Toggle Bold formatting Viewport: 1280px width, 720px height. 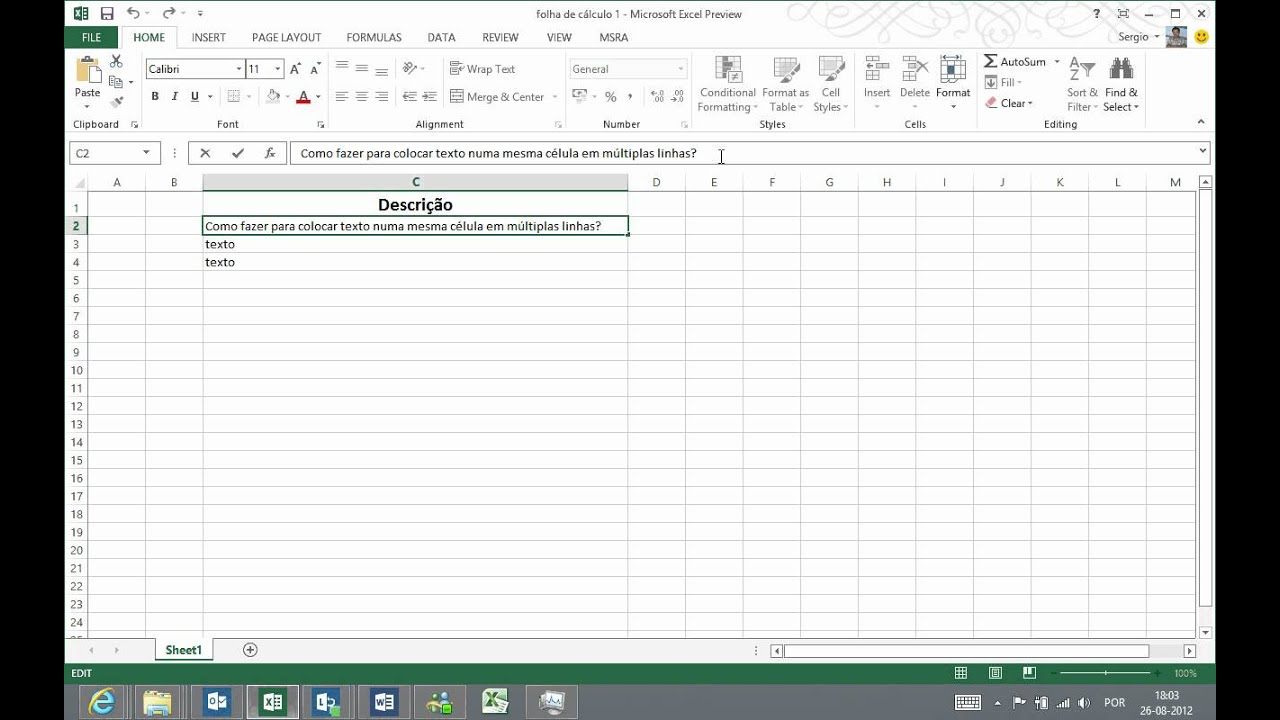[155, 97]
